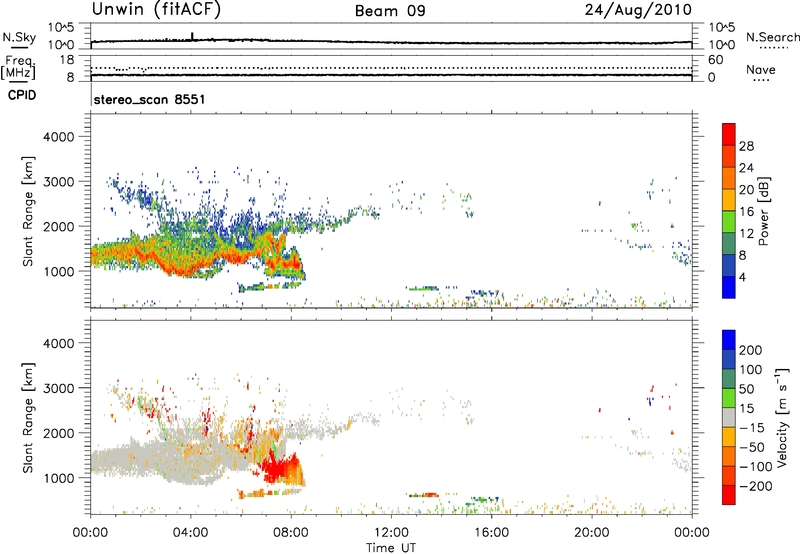Click the '200' tick on the Velocity colorbar
The image size is (800, 554).
tap(751, 350)
